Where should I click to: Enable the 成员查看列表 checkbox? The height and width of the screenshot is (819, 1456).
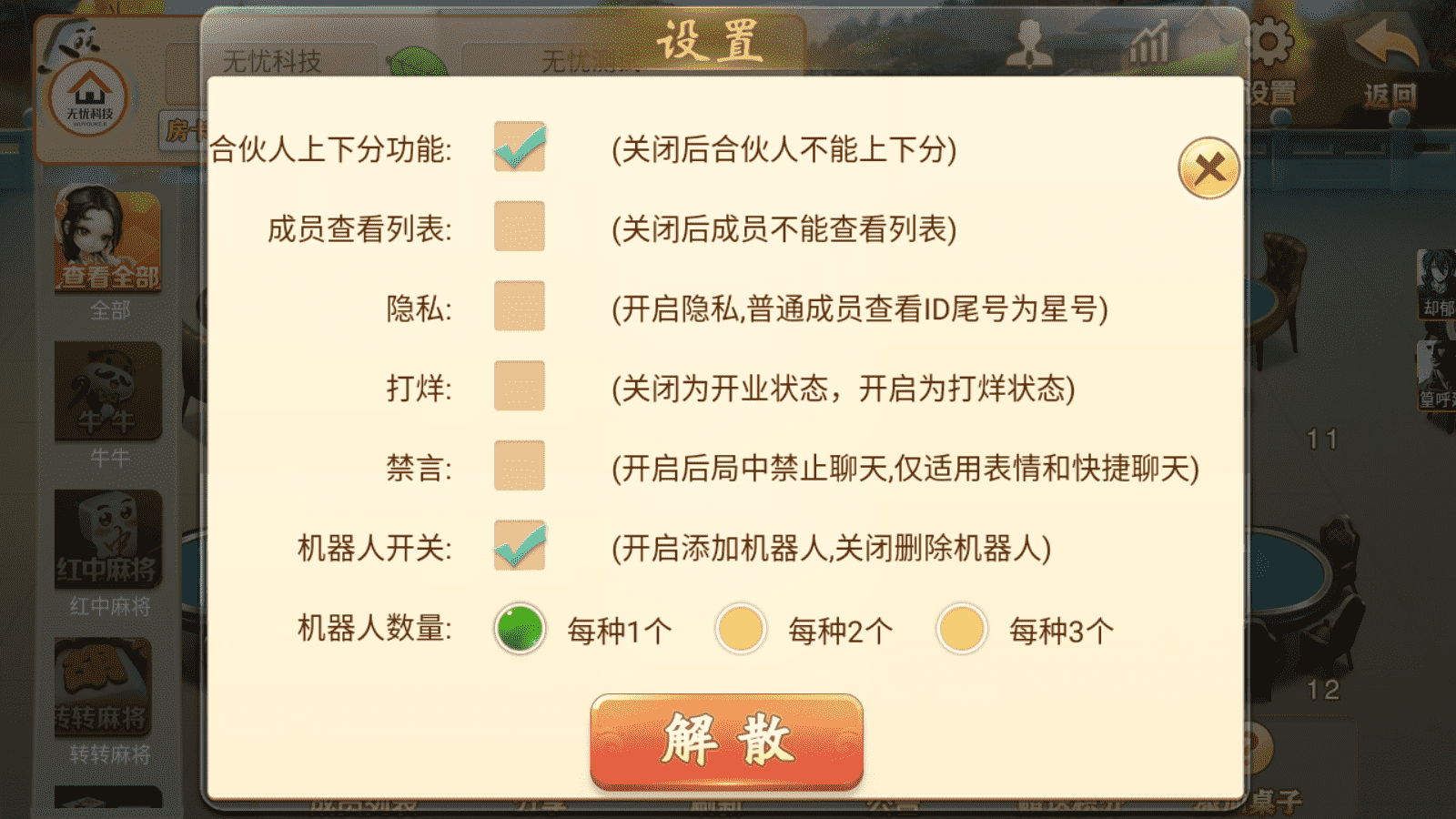pyautogui.click(x=520, y=227)
